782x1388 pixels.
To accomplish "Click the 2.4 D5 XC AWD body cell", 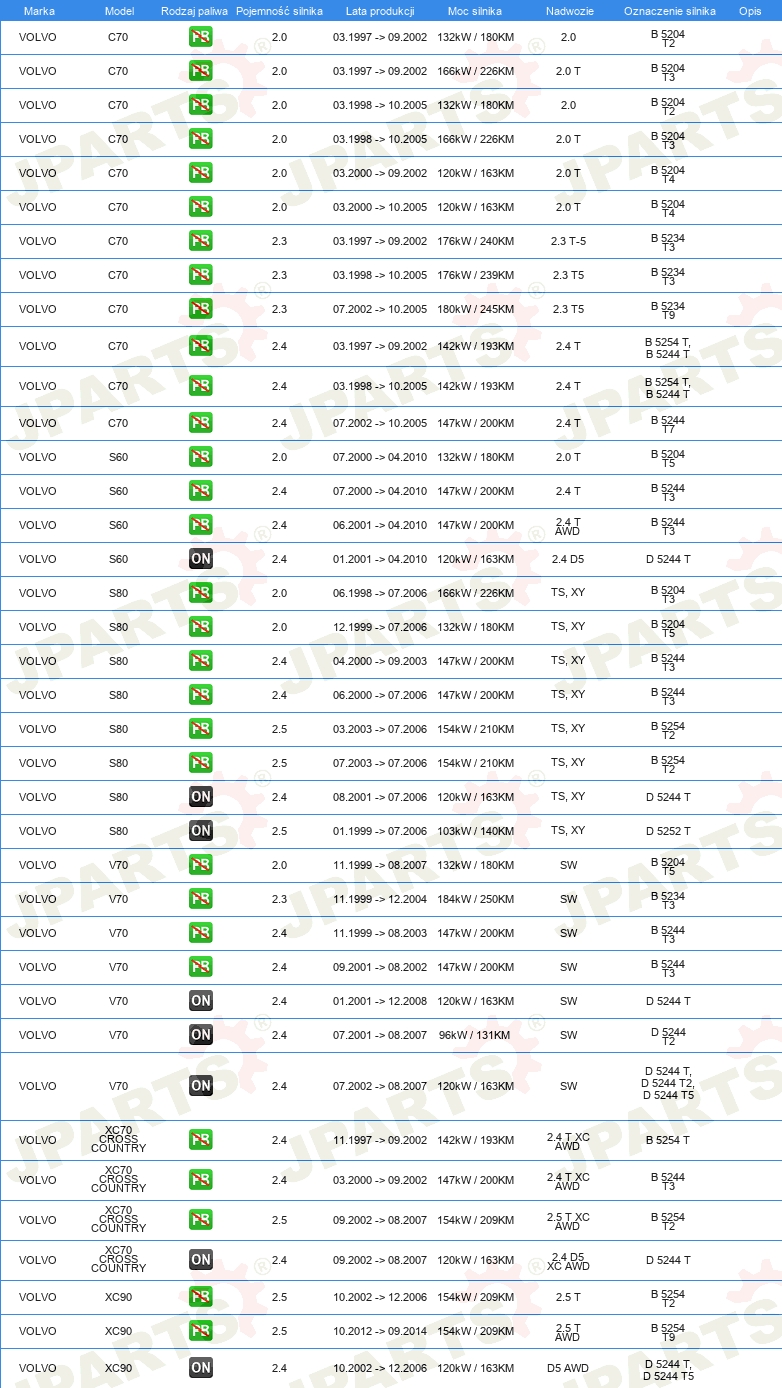I will 568,1261.
